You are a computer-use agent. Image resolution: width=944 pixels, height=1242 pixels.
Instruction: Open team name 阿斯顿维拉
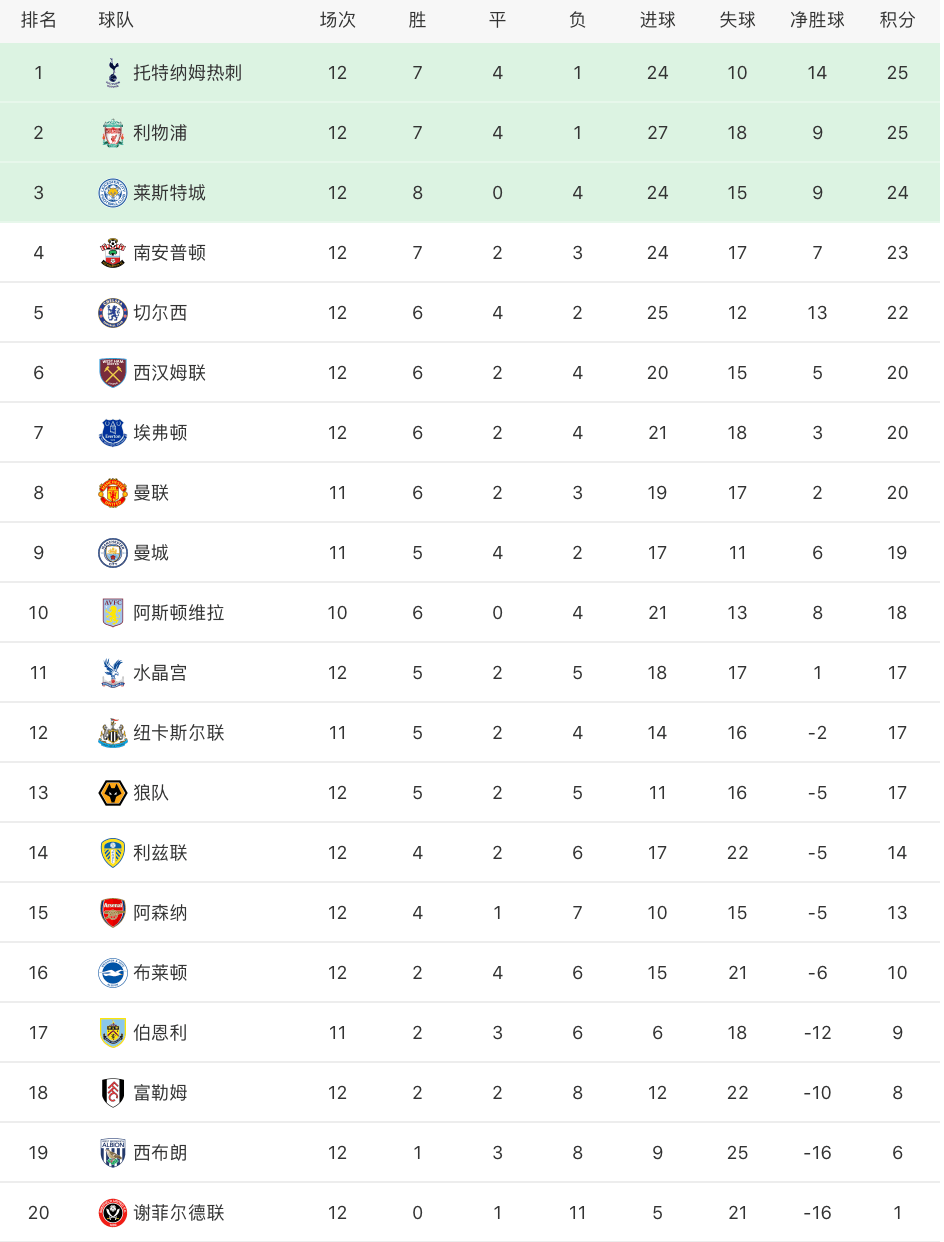click(x=179, y=613)
